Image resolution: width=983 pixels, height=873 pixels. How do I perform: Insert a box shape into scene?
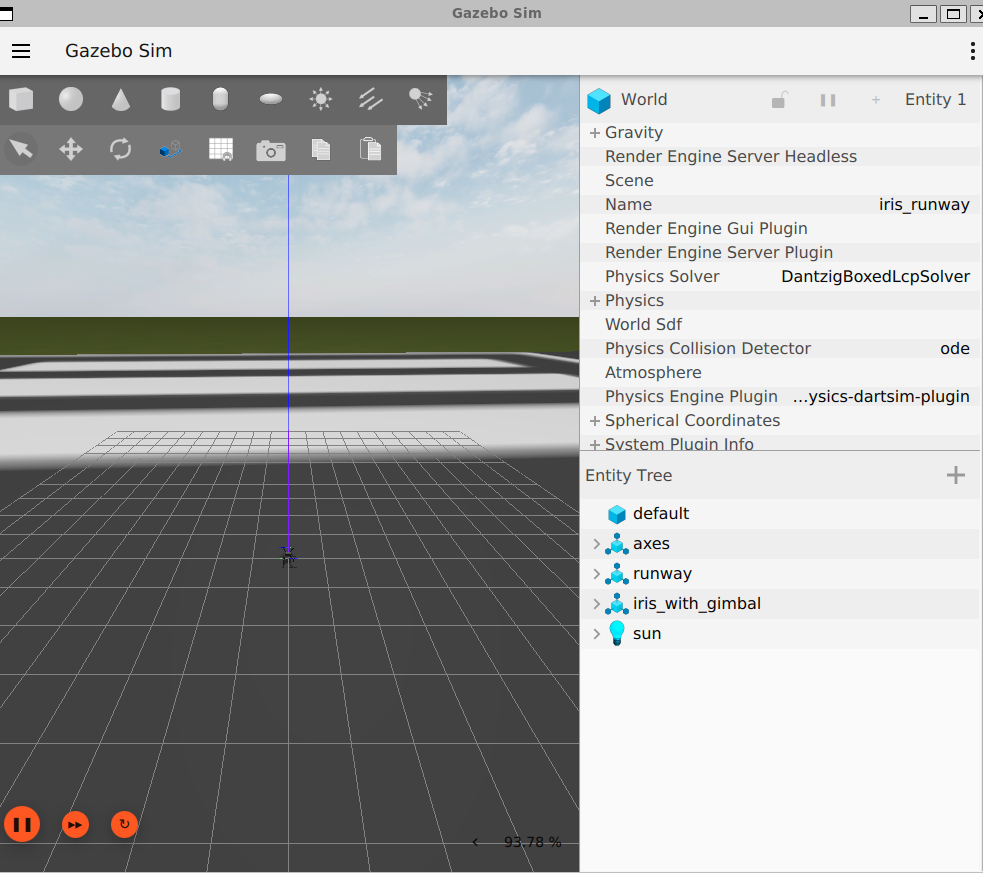(21, 99)
